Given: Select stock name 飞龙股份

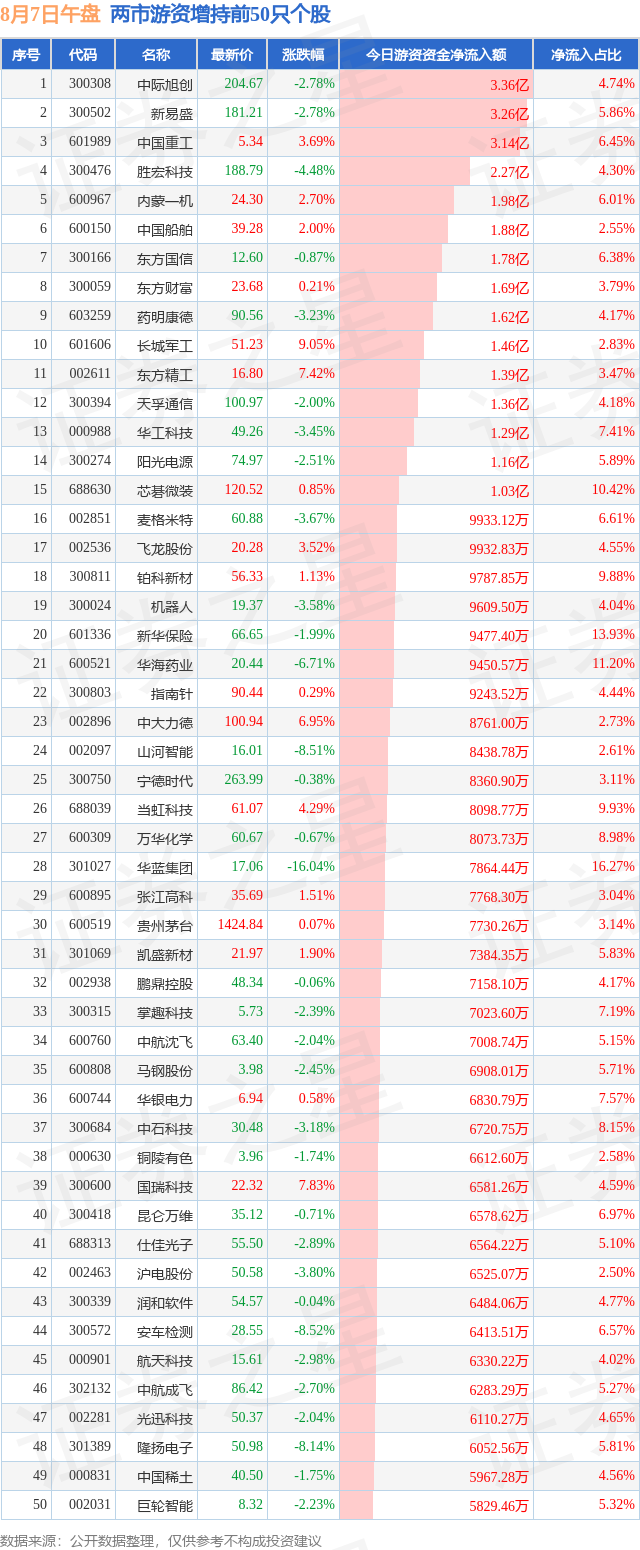Looking at the screenshot, I should pyautogui.click(x=165, y=549).
